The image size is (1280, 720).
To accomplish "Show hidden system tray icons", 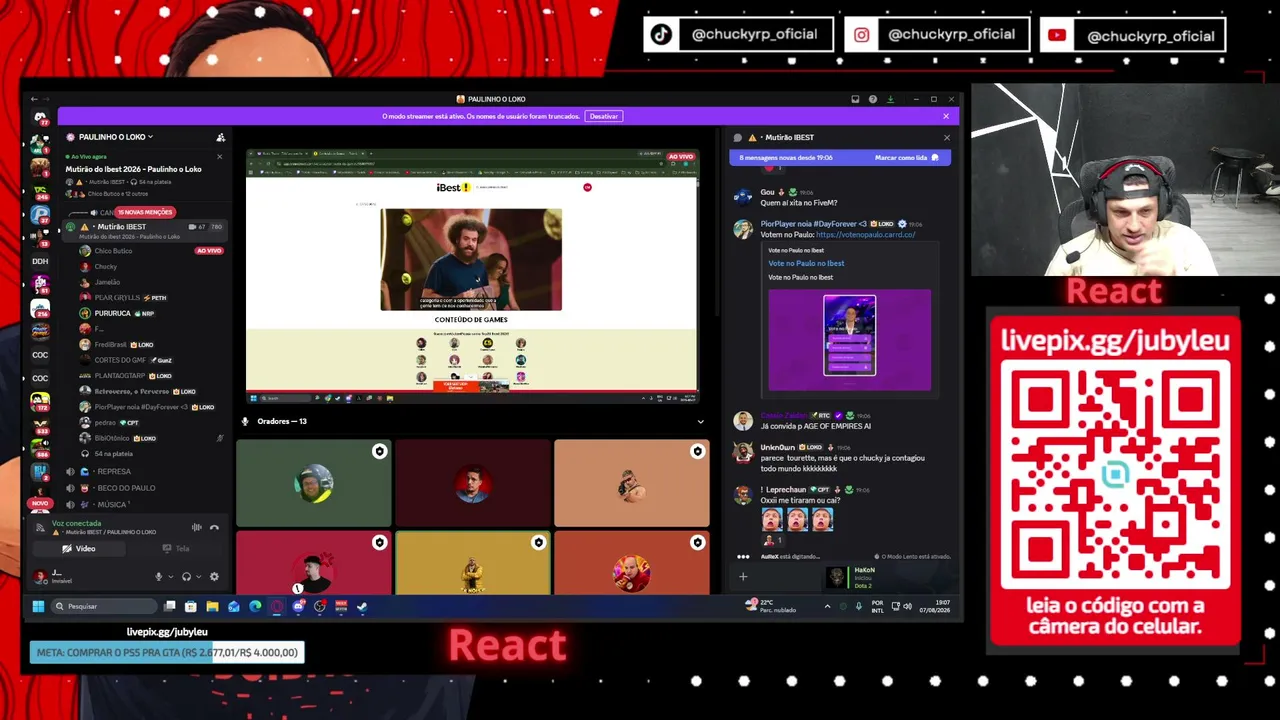I will click(827, 606).
